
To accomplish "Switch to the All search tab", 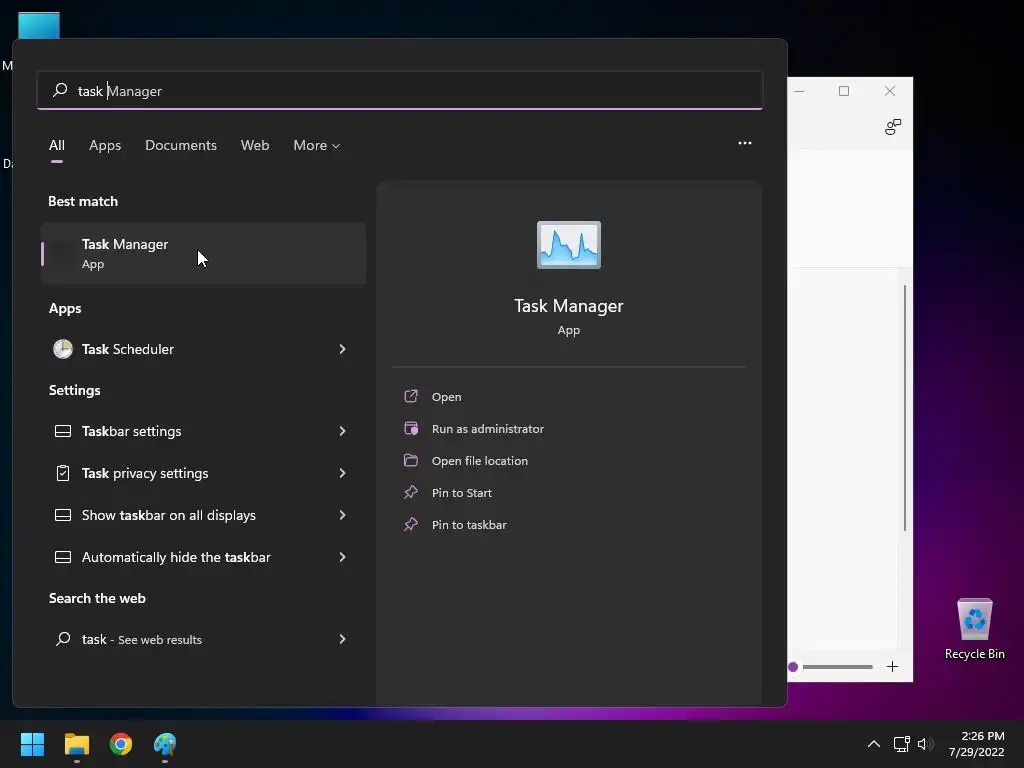I will [57, 145].
